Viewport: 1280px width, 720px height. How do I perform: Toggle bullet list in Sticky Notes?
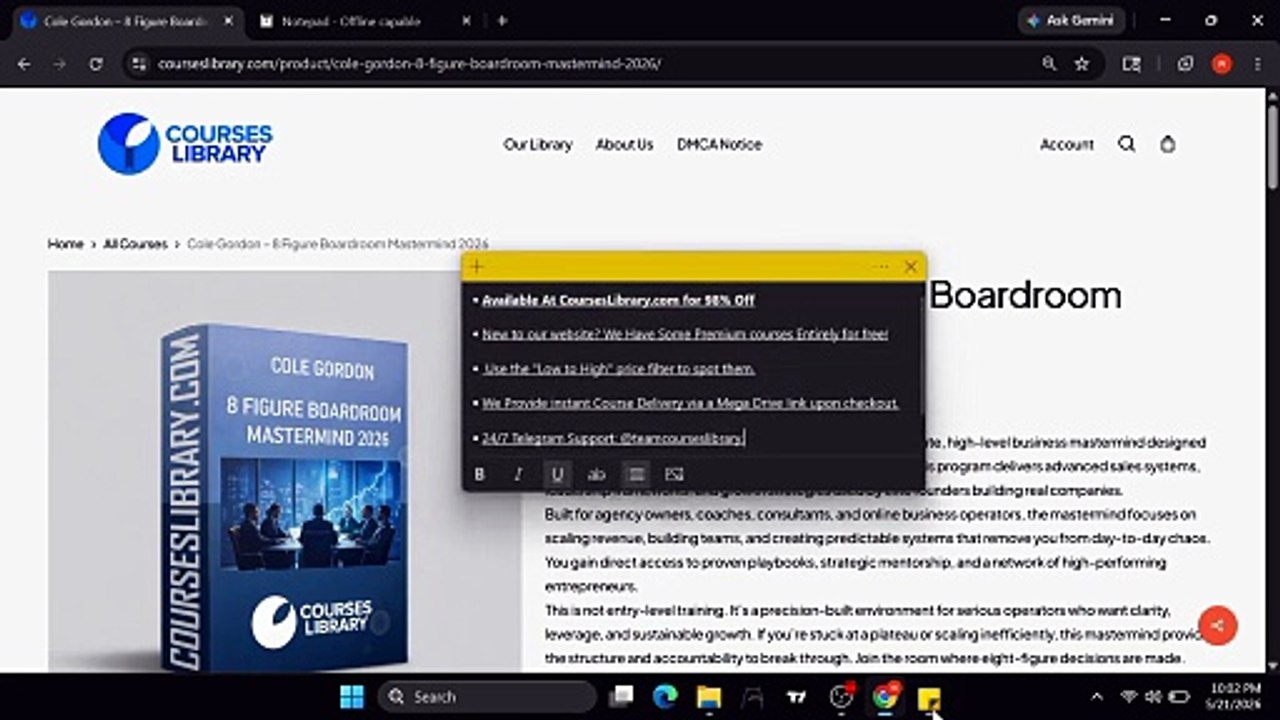click(635, 474)
